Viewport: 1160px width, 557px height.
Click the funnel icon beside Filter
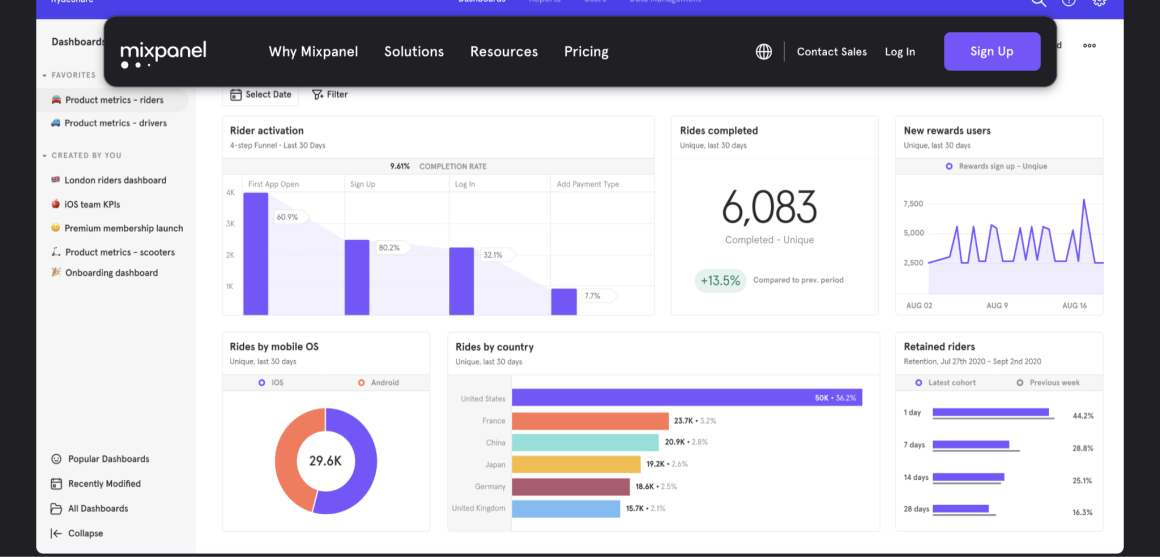(x=317, y=95)
